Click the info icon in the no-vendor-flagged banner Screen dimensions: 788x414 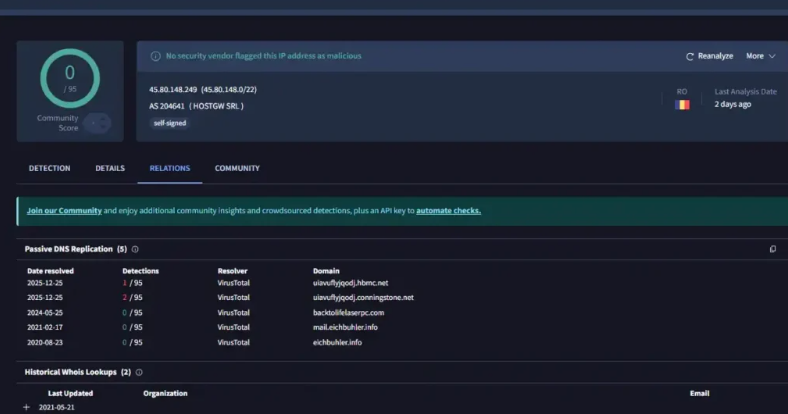pos(155,56)
